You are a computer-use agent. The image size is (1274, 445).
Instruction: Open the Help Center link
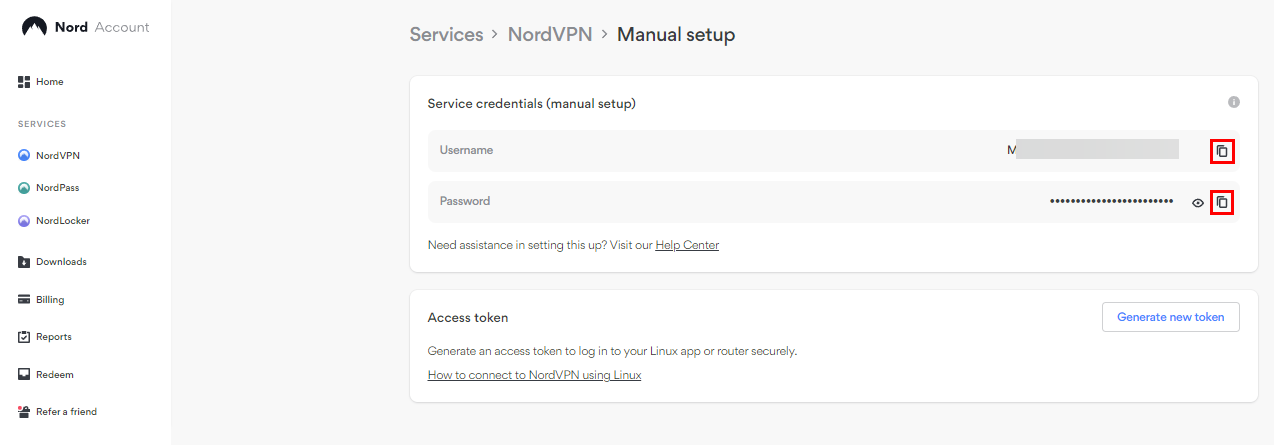coord(687,245)
